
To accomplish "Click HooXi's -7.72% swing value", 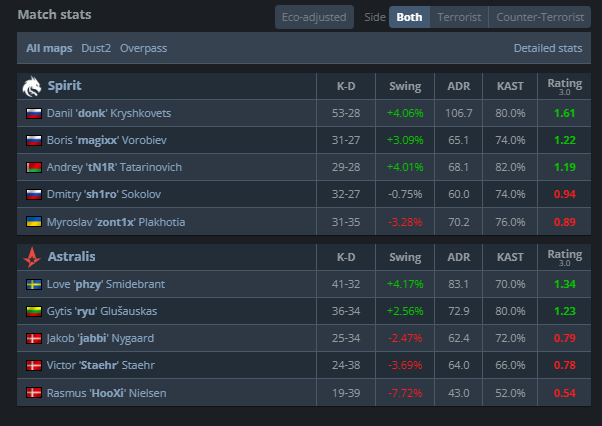I will tap(405, 393).
